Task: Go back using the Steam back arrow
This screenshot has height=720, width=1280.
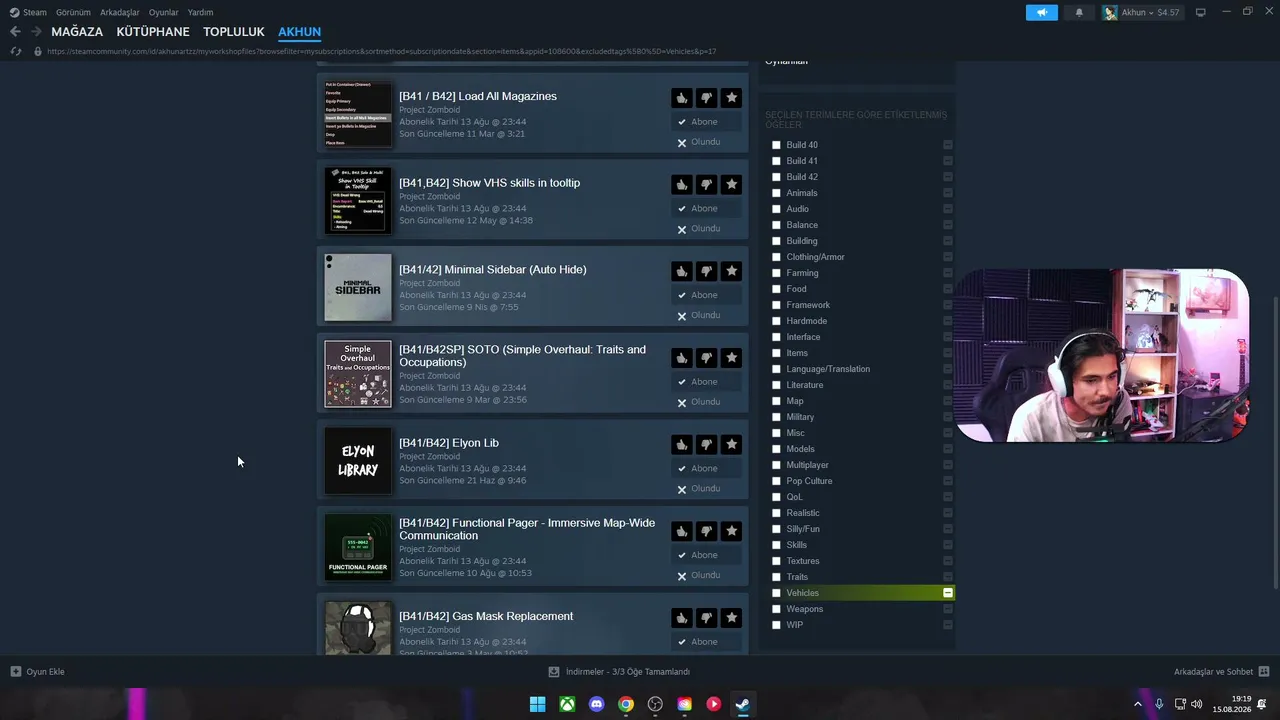Action: [x=15, y=32]
